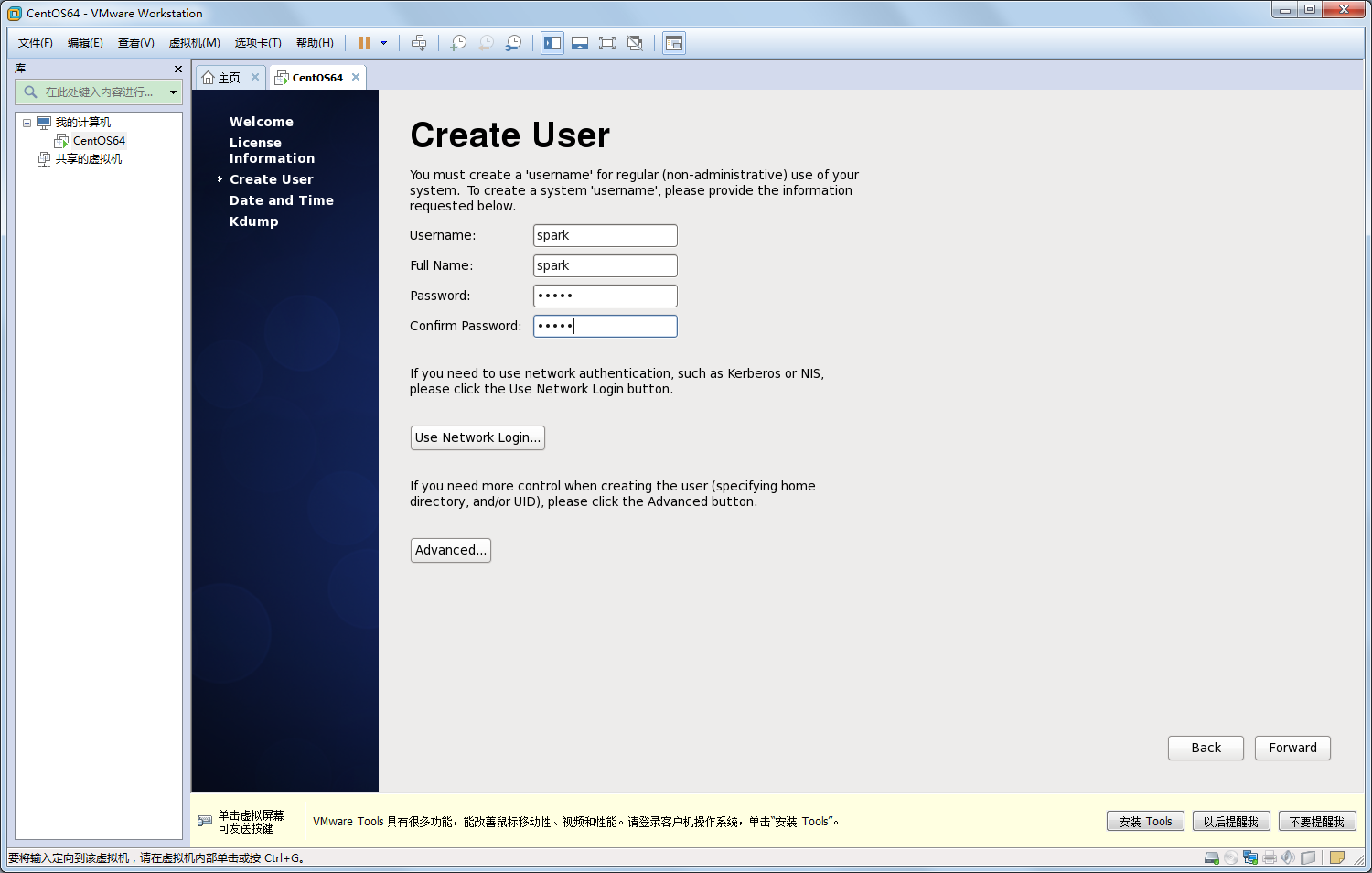Click the Full Name input field
The image size is (1372, 873).
(606, 265)
